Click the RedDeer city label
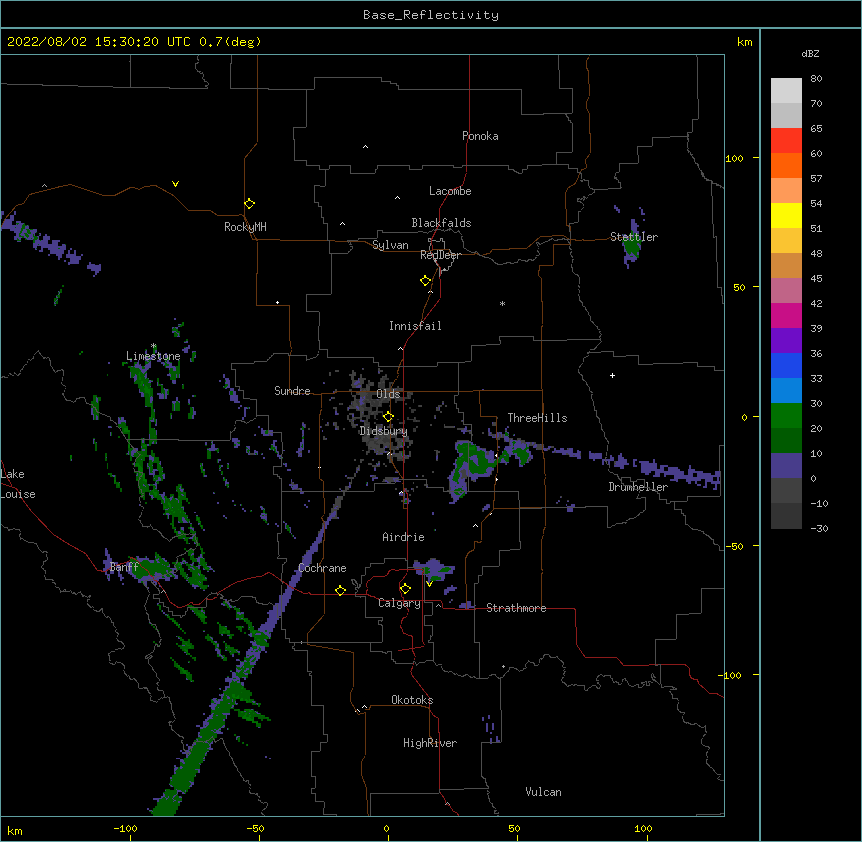The height and width of the screenshot is (842, 862). [x=440, y=255]
